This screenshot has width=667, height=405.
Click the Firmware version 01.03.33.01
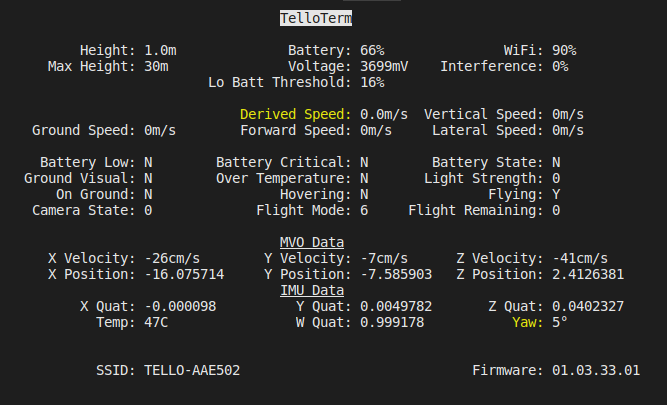tap(596, 370)
